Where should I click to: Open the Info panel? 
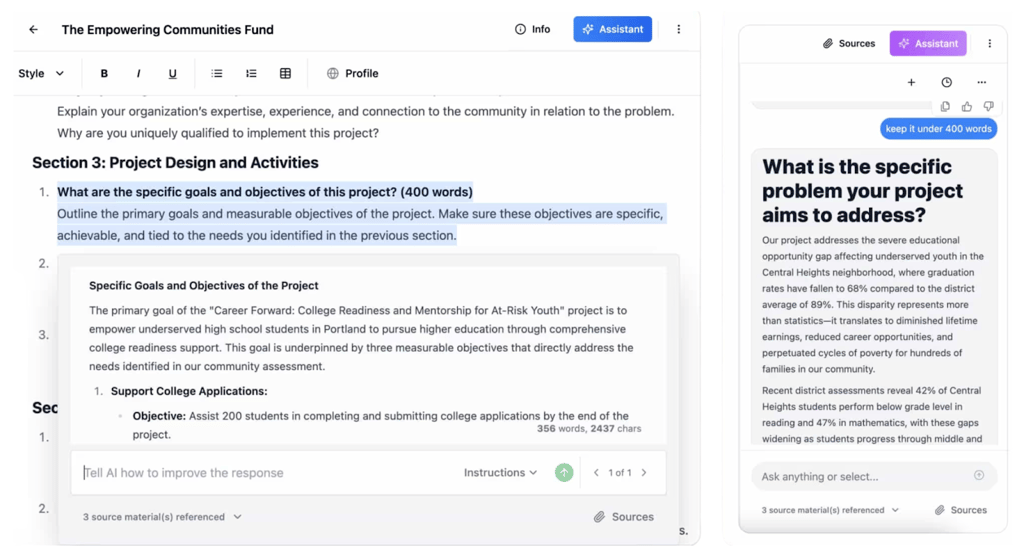(x=532, y=29)
